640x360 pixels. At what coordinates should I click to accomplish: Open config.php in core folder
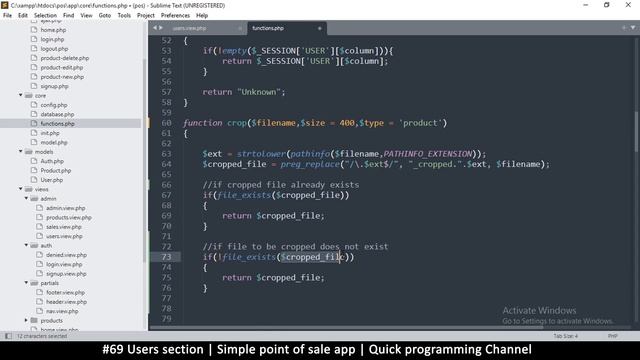click(x=54, y=105)
